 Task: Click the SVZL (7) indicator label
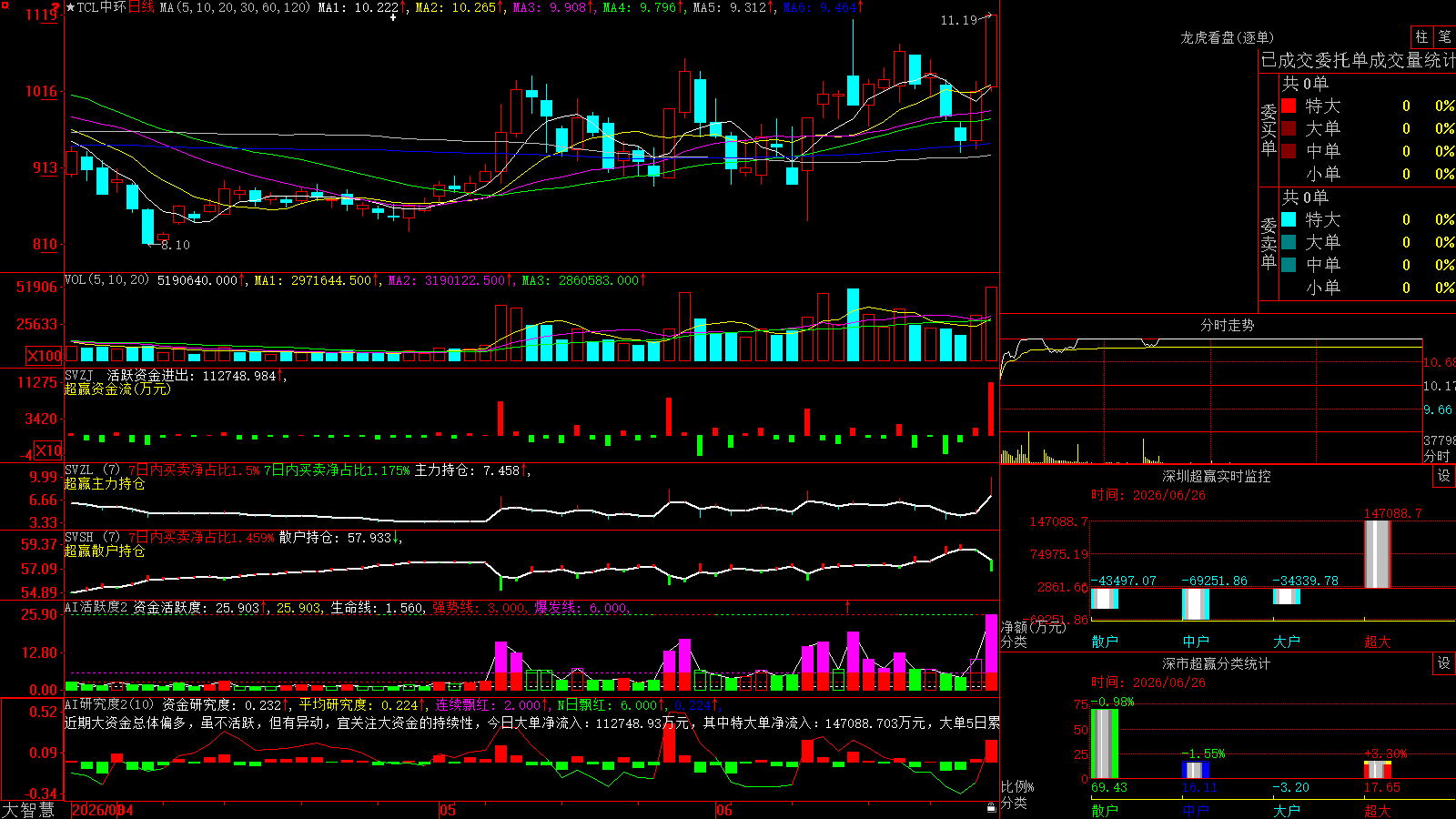coord(93,470)
